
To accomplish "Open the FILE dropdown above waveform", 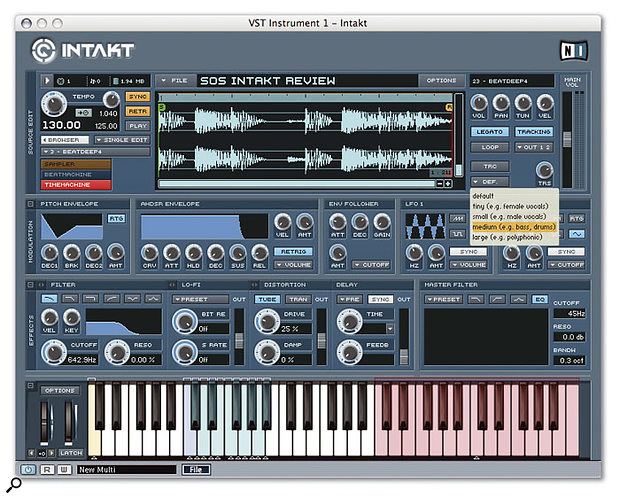I will click(175, 81).
